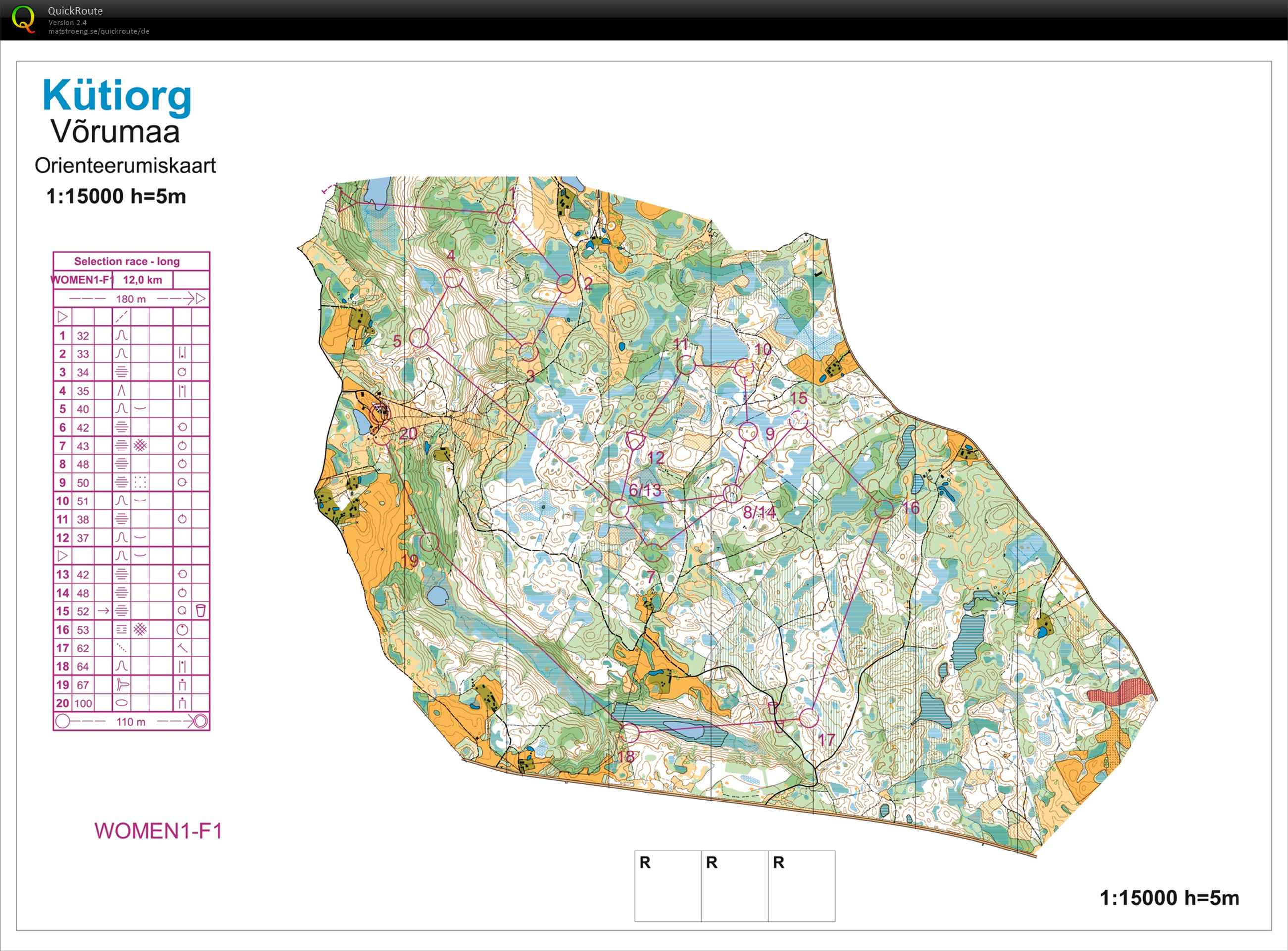The height and width of the screenshot is (951, 1288).
Task: Click the Kütiorg map title
Action: point(117,96)
